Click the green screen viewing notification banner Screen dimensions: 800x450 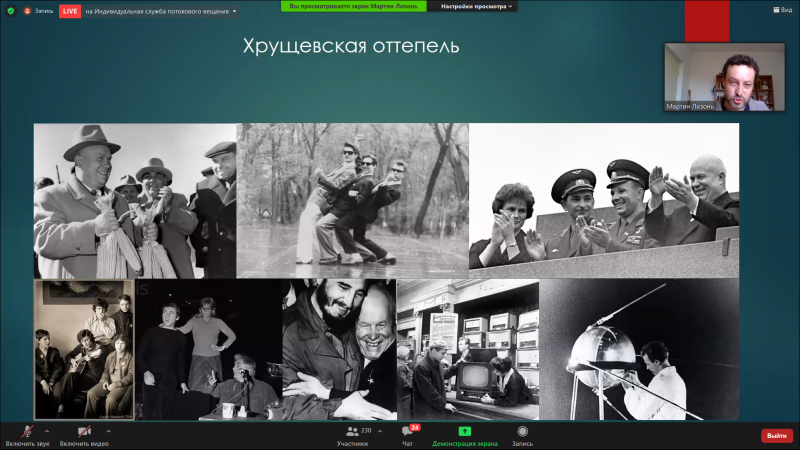click(x=354, y=6)
